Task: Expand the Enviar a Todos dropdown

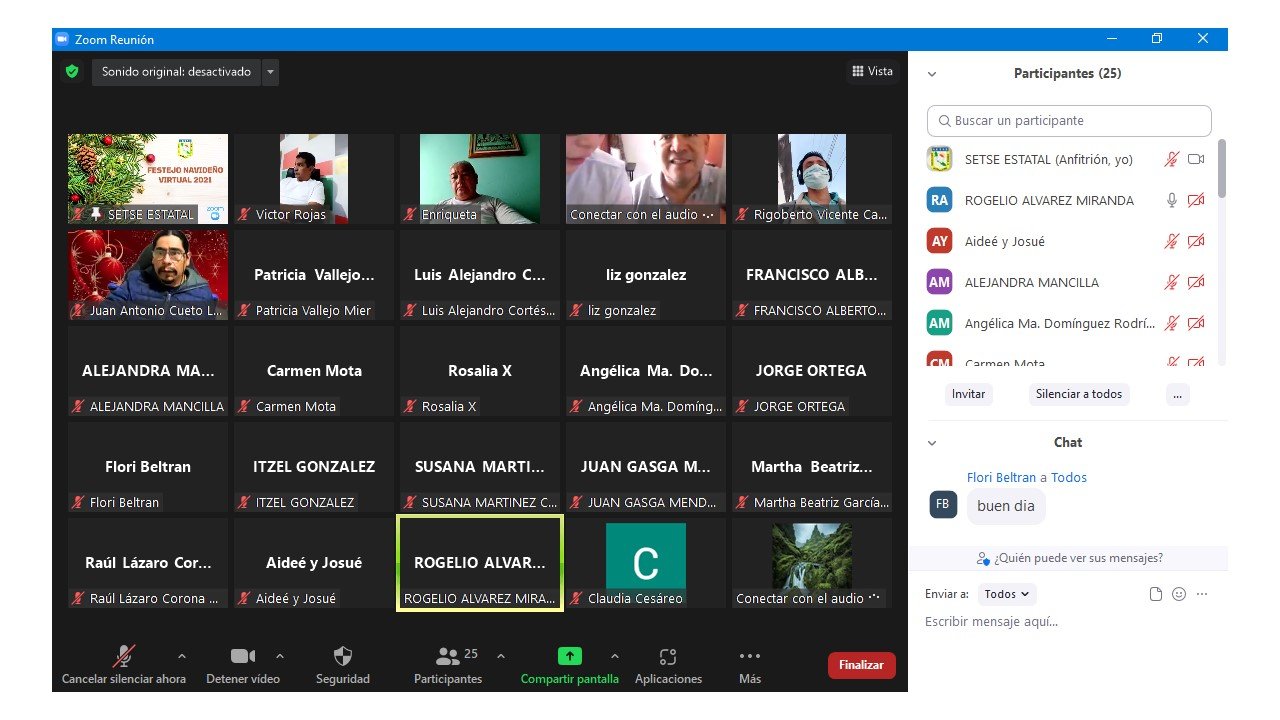Action: 1007,594
